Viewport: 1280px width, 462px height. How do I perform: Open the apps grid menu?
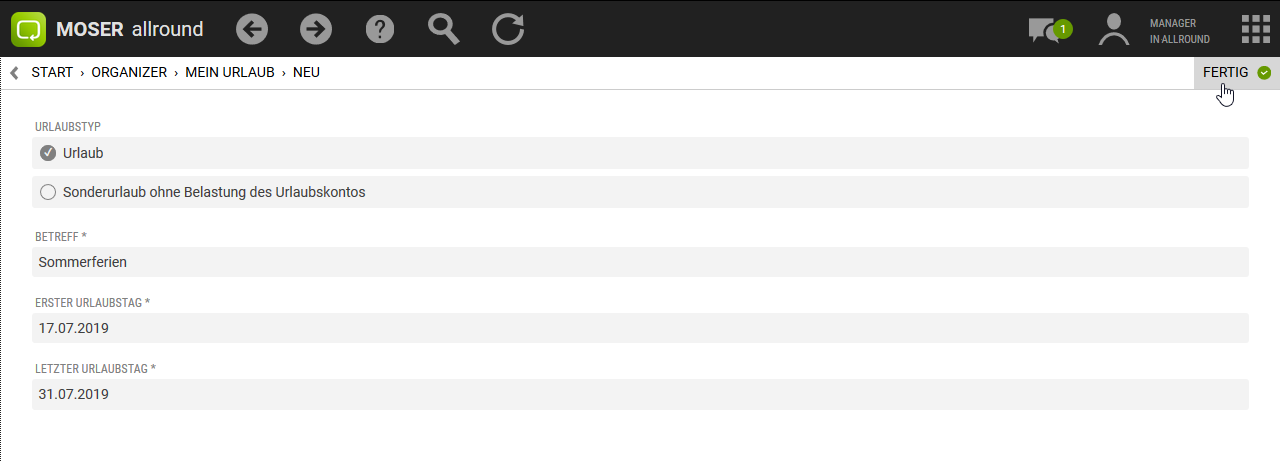1256,30
